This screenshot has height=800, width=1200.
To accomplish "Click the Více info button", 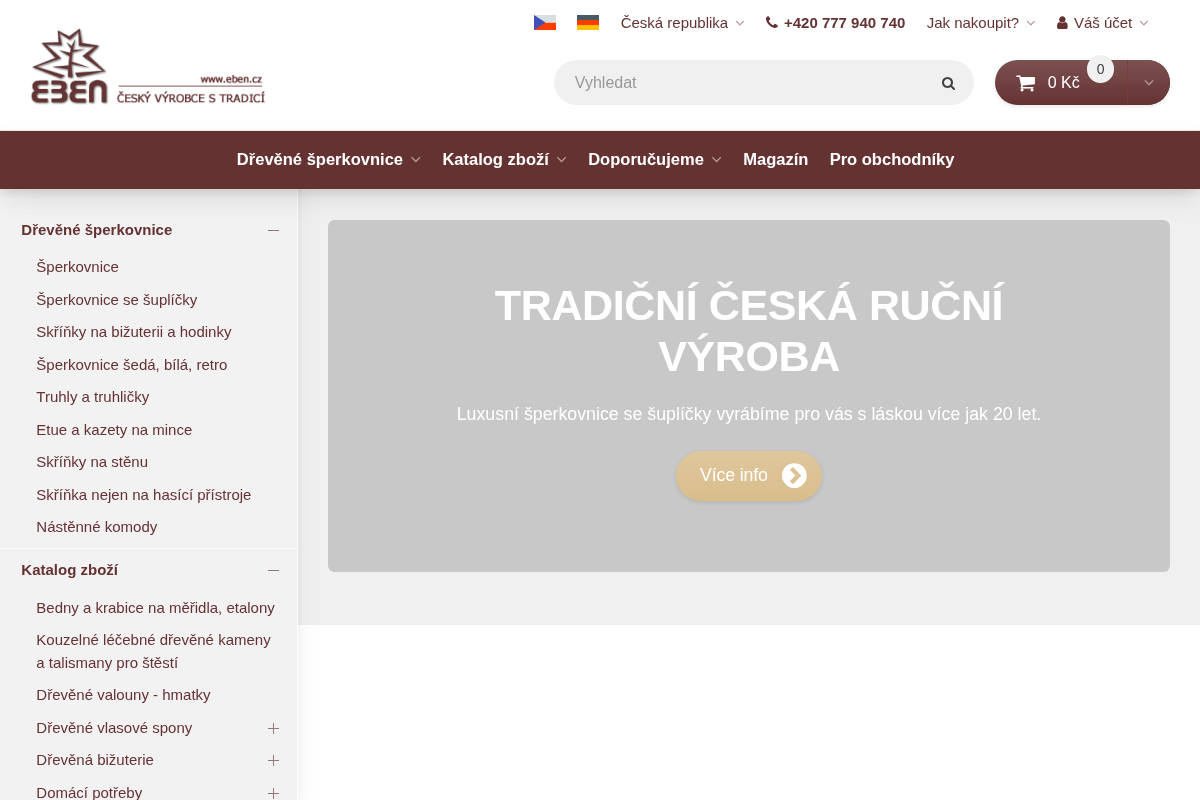I will coord(749,476).
